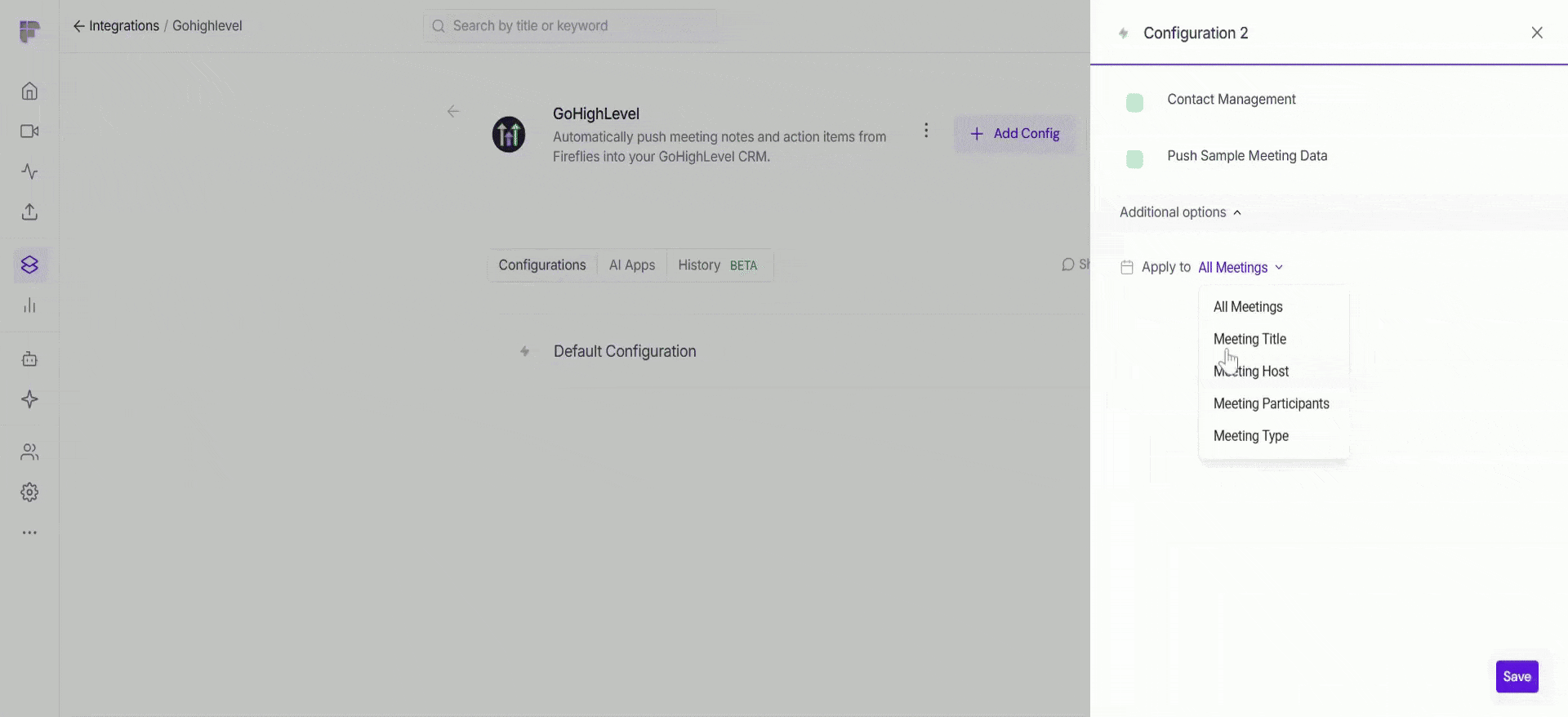1568x717 pixels.
Task: Toggle the Push Sample Meeting Data checkbox
Action: 1134,159
